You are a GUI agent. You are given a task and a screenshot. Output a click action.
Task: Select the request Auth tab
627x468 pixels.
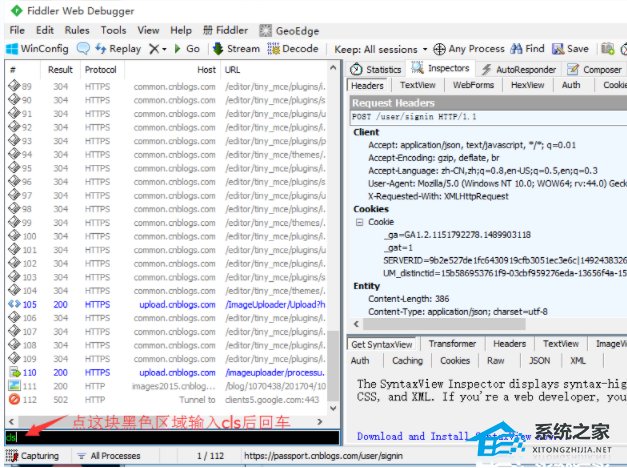coord(571,85)
